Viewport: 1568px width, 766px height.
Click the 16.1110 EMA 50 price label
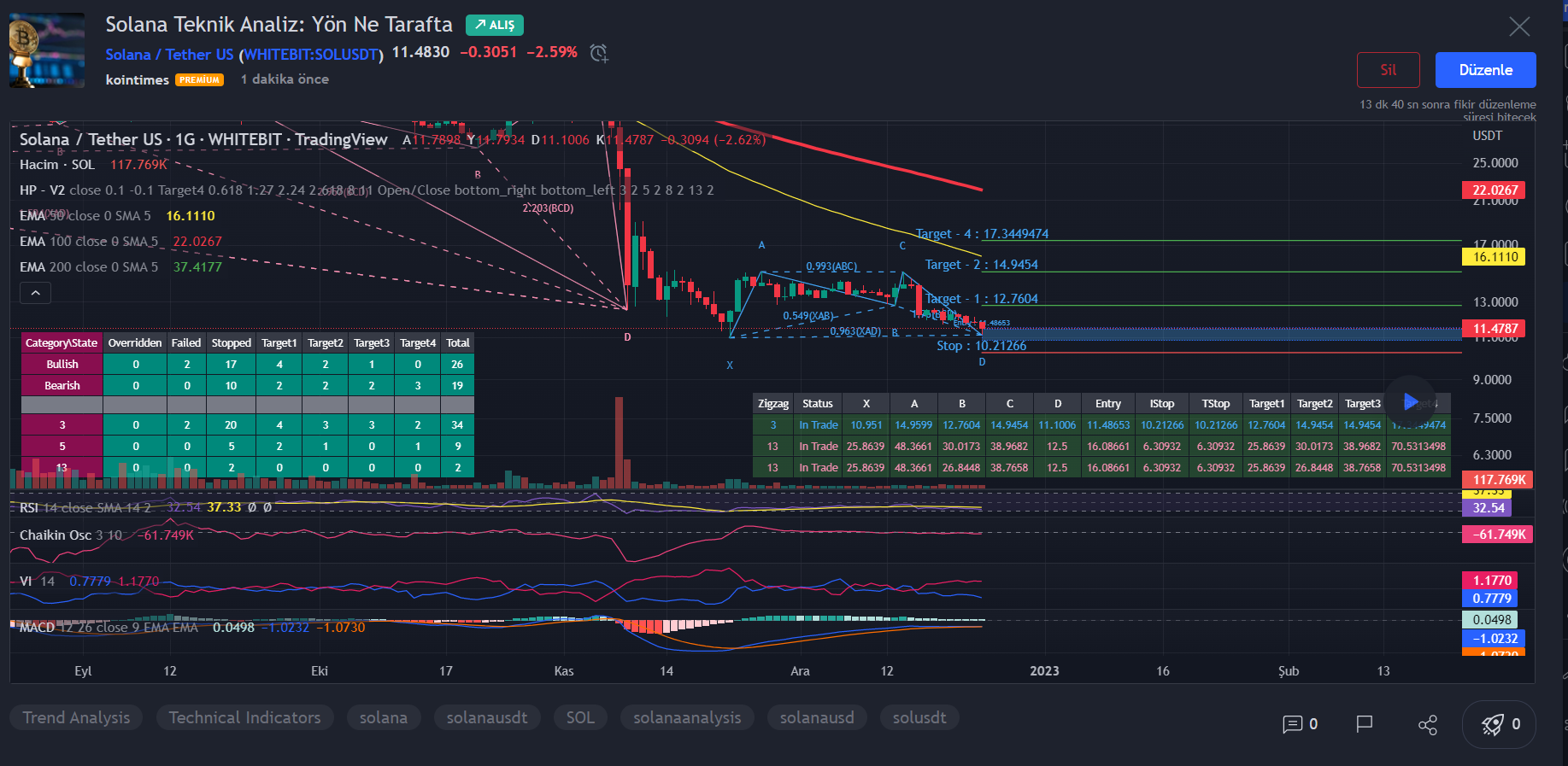coord(1495,257)
